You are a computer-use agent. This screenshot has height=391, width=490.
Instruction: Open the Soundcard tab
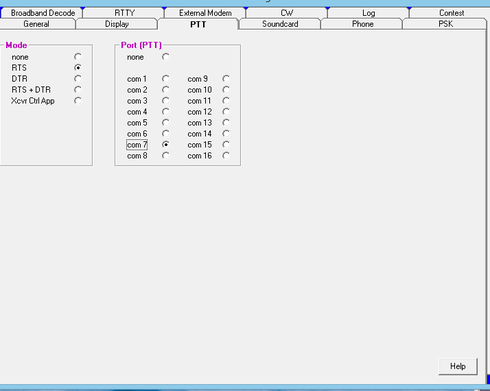(x=280, y=24)
